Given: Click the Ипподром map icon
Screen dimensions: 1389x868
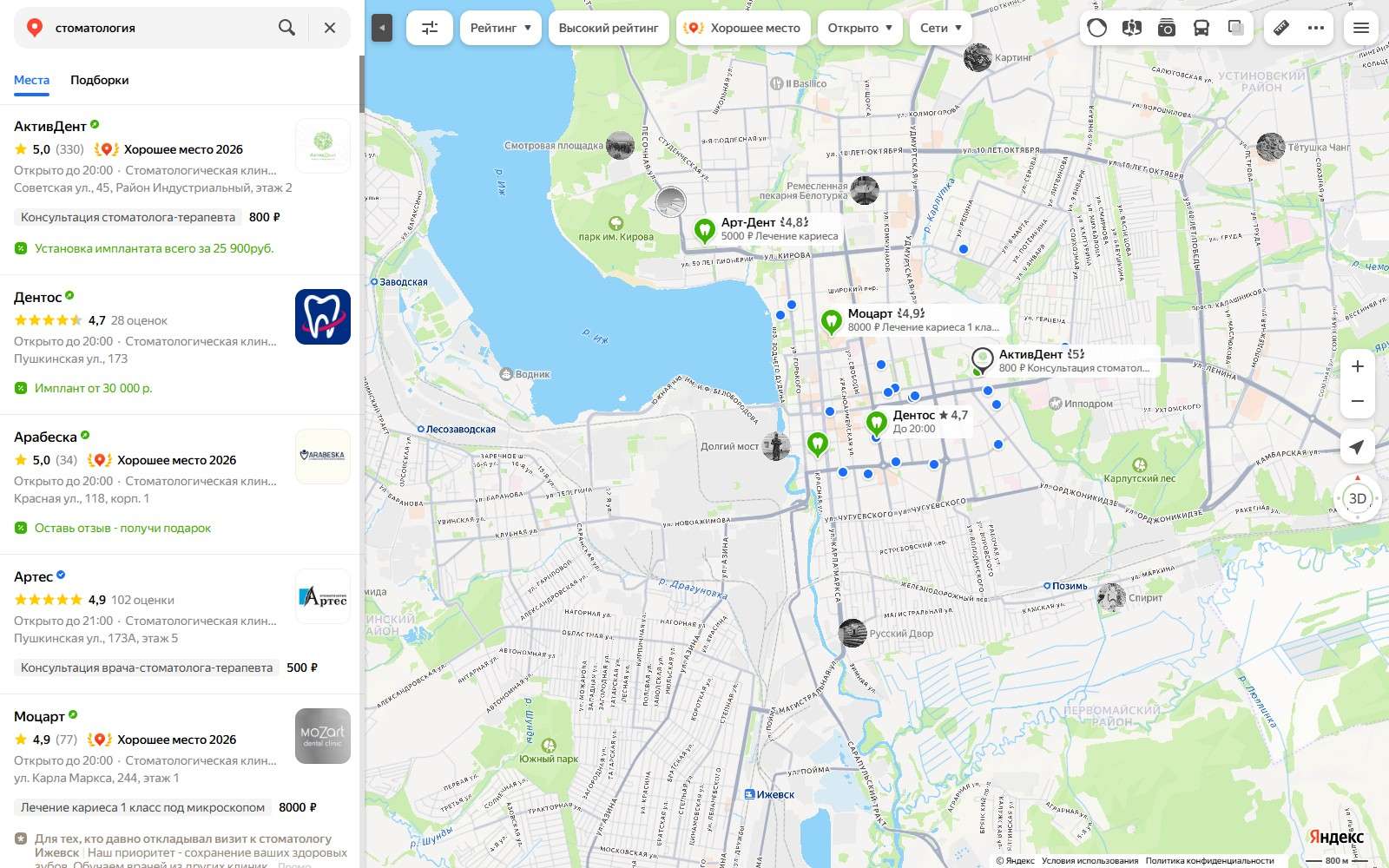Looking at the screenshot, I should coord(1056,404).
